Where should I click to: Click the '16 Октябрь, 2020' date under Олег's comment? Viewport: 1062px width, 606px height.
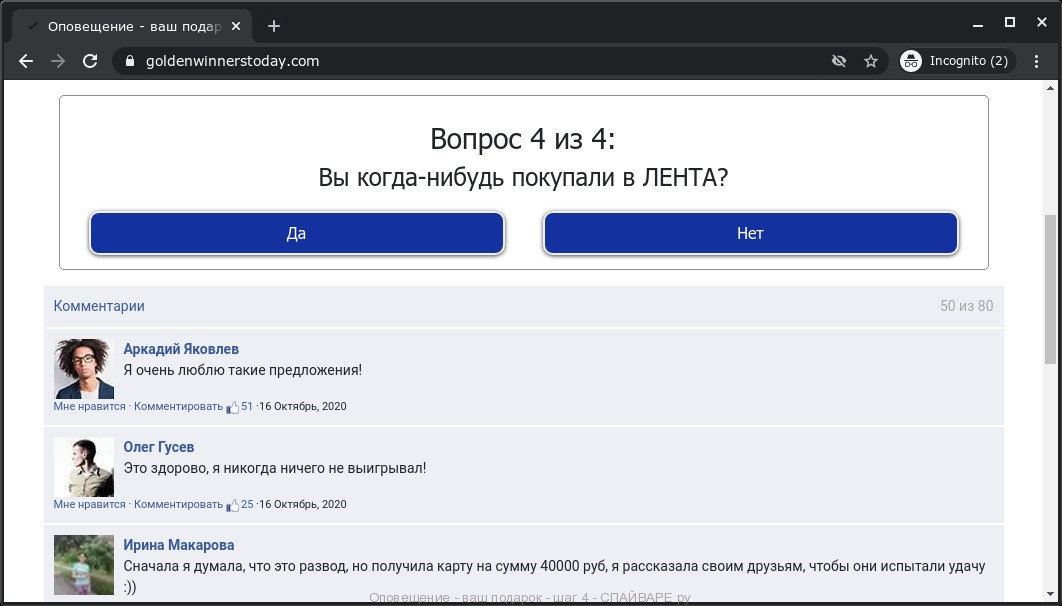(303, 504)
